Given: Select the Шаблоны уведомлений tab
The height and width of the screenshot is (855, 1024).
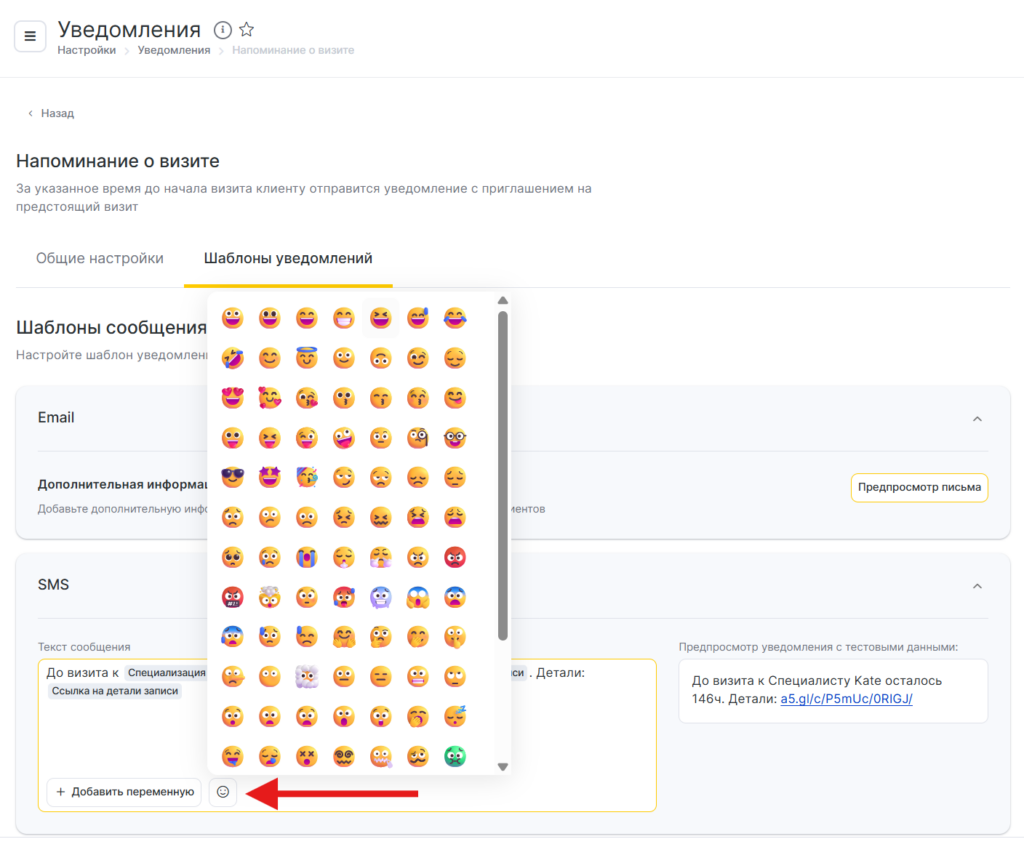Looking at the screenshot, I should (x=288, y=258).
